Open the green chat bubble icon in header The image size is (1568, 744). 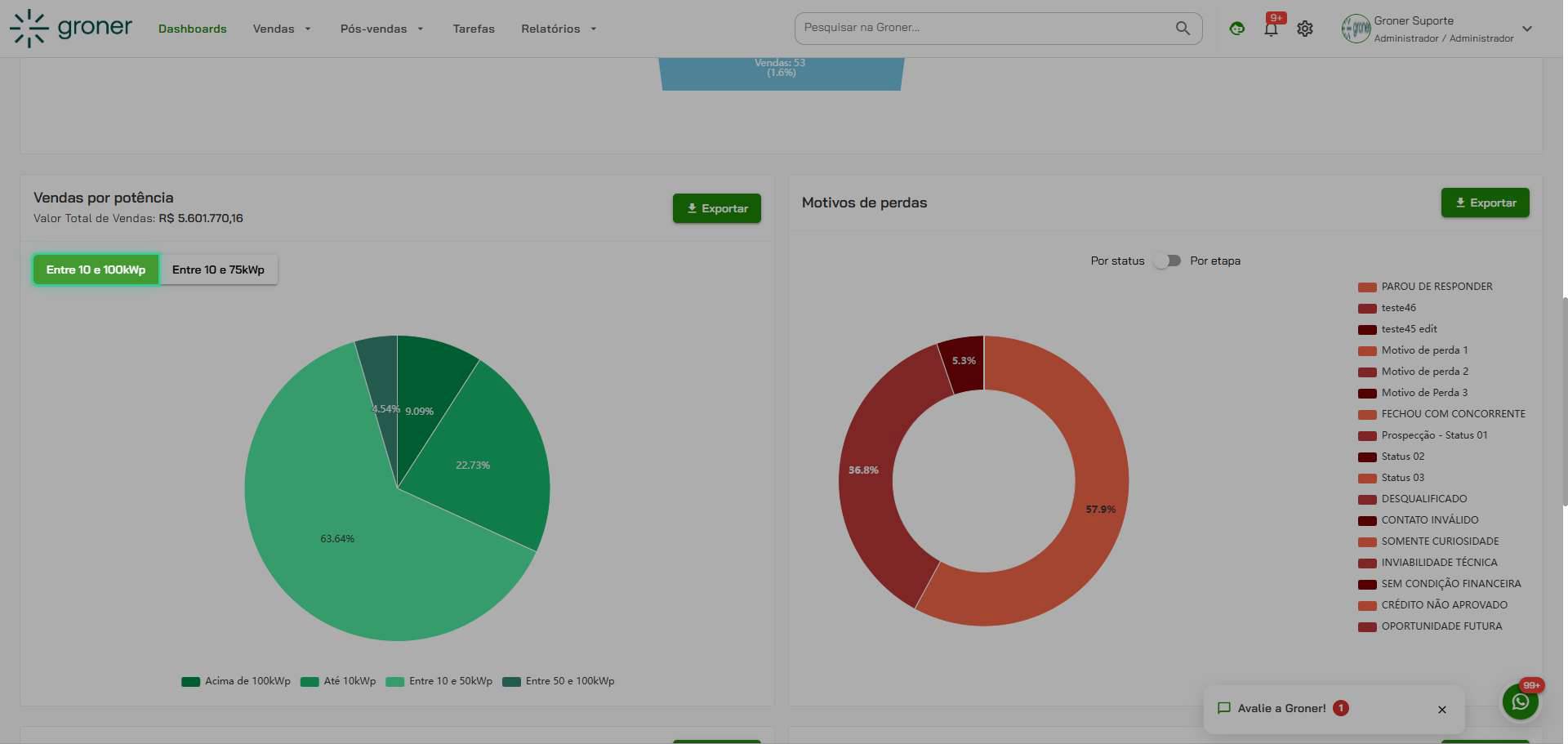[x=1236, y=29]
